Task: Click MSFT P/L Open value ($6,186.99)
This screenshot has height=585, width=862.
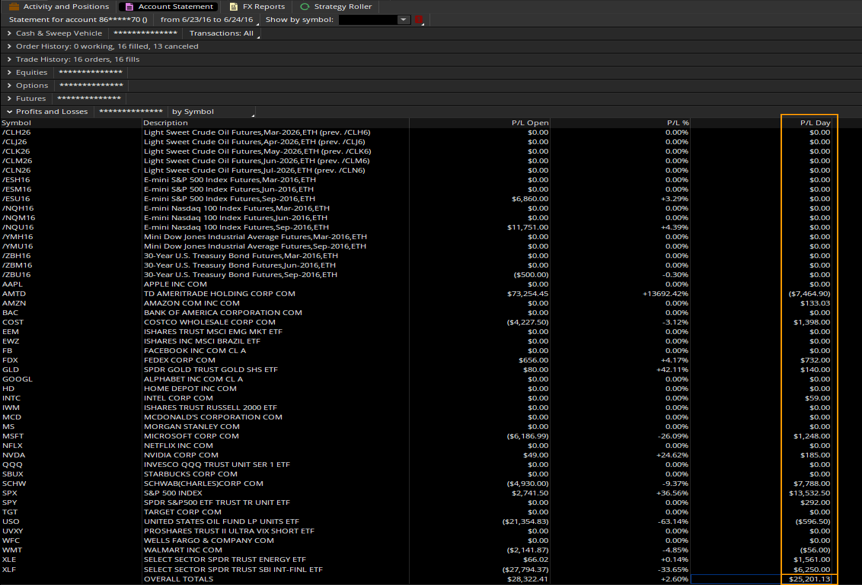Action: [x=528, y=437]
